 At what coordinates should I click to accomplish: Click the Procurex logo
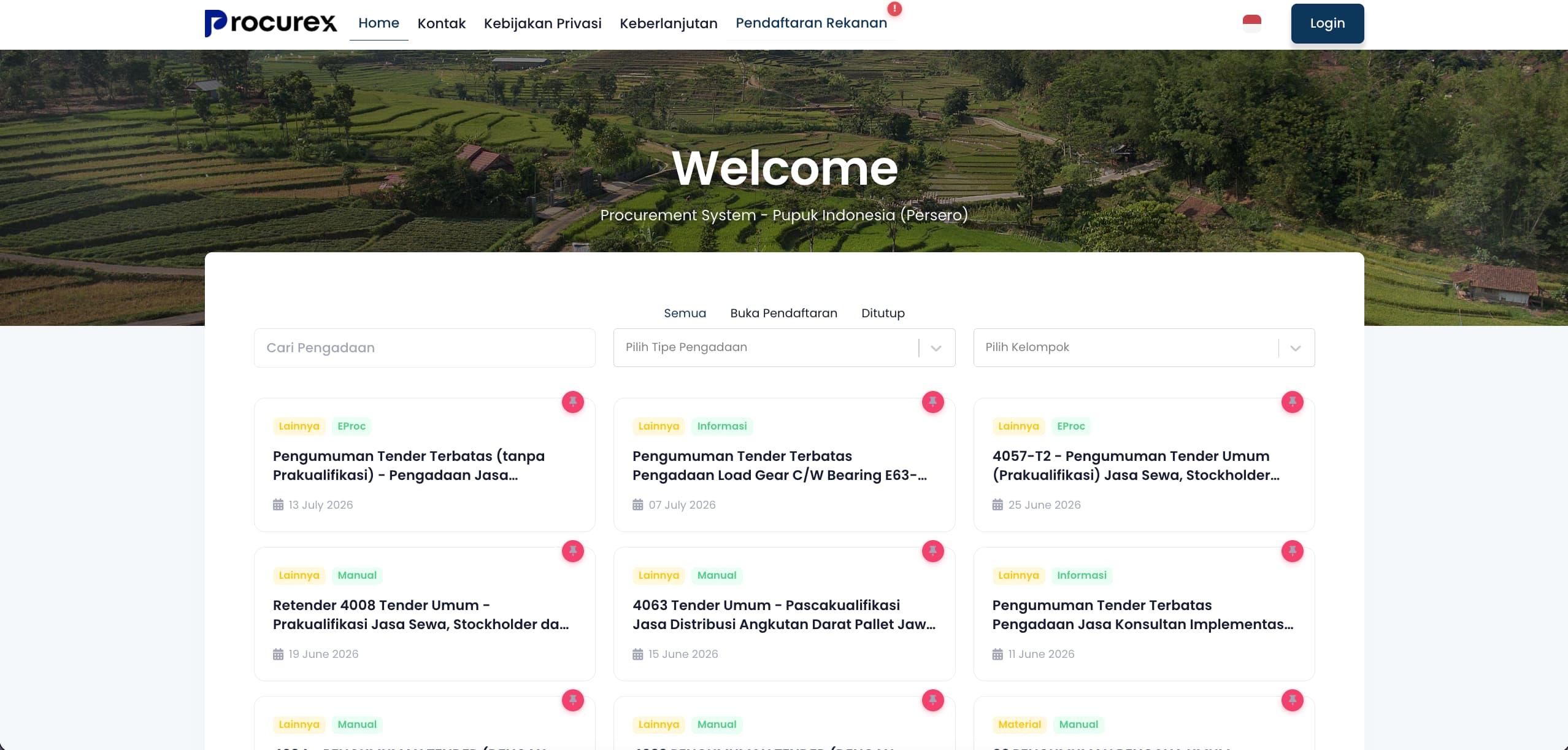pos(271,23)
